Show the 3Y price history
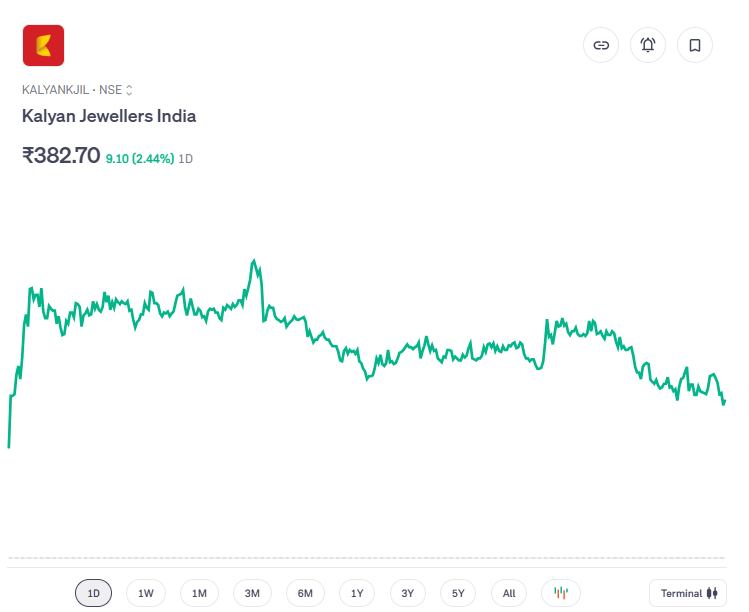This screenshot has width=749, height=612. coord(408,593)
